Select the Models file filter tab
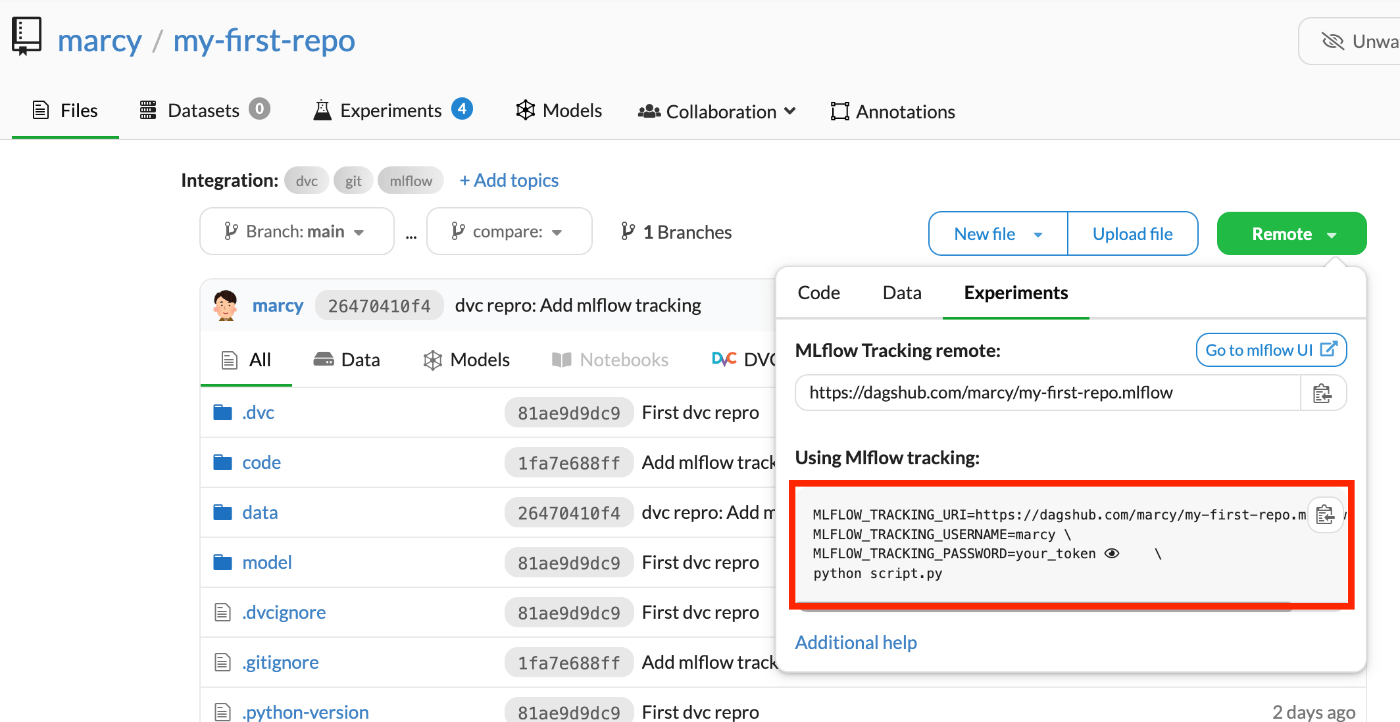This screenshot has height=722, width=1400. pos(467,359)
